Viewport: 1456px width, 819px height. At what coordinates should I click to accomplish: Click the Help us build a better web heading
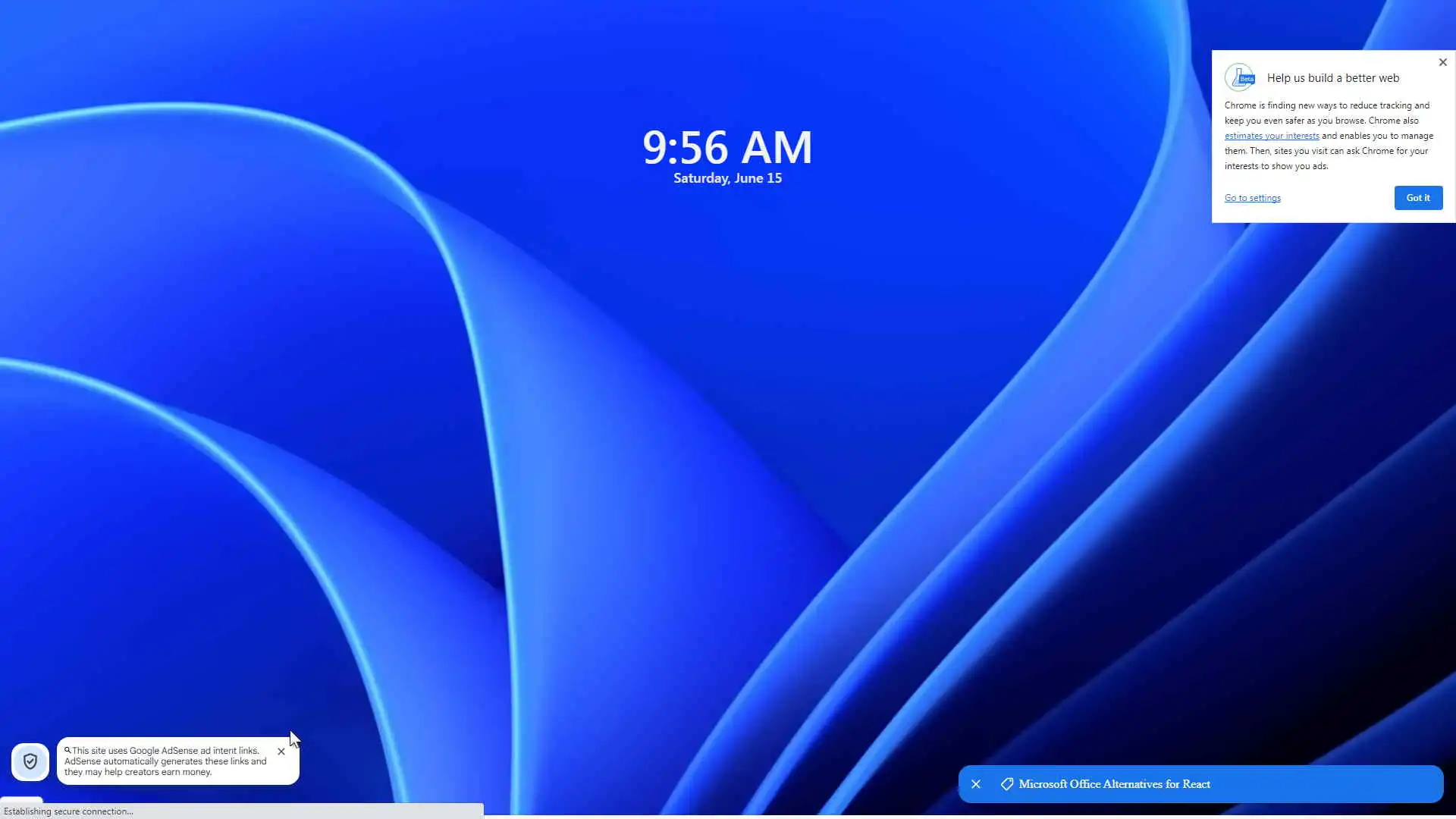coord(1332,78)
